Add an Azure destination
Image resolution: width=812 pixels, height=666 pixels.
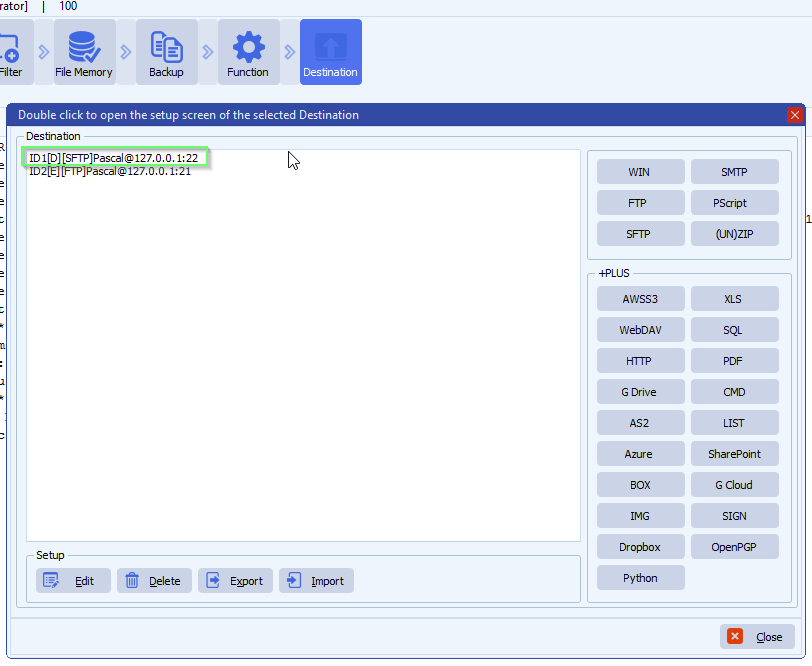[x=641, y=454]
